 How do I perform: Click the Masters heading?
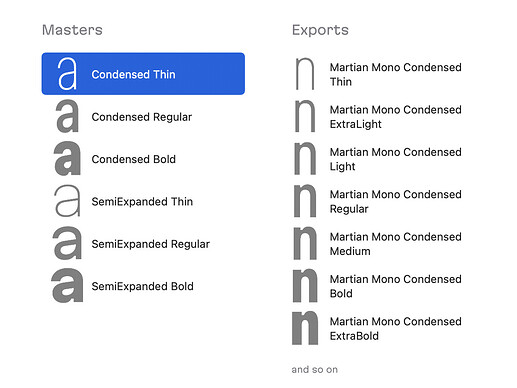(x=72, y=30)
